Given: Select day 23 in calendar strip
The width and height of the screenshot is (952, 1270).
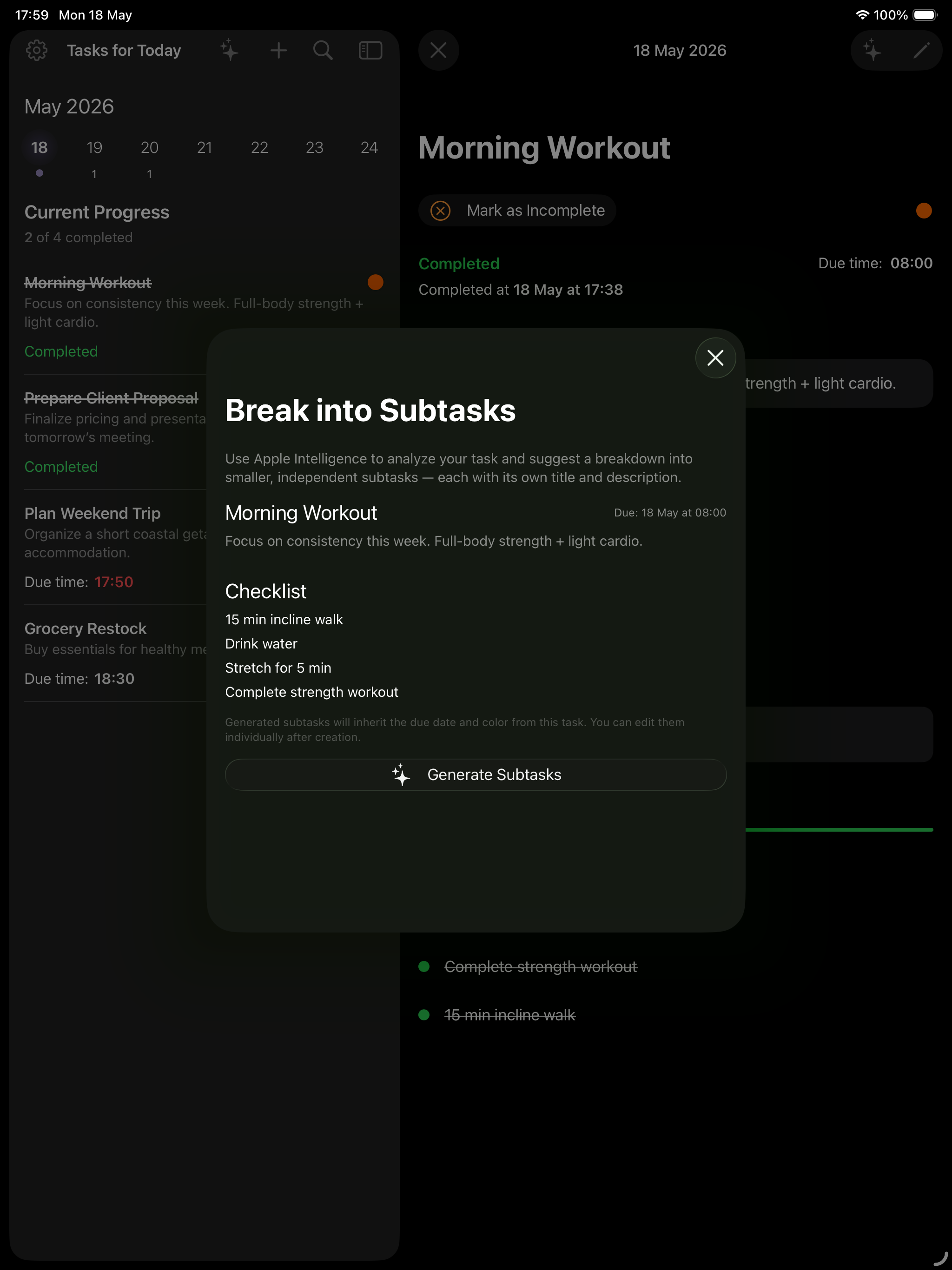Looking at the screenshot, I should pos(314,147).
